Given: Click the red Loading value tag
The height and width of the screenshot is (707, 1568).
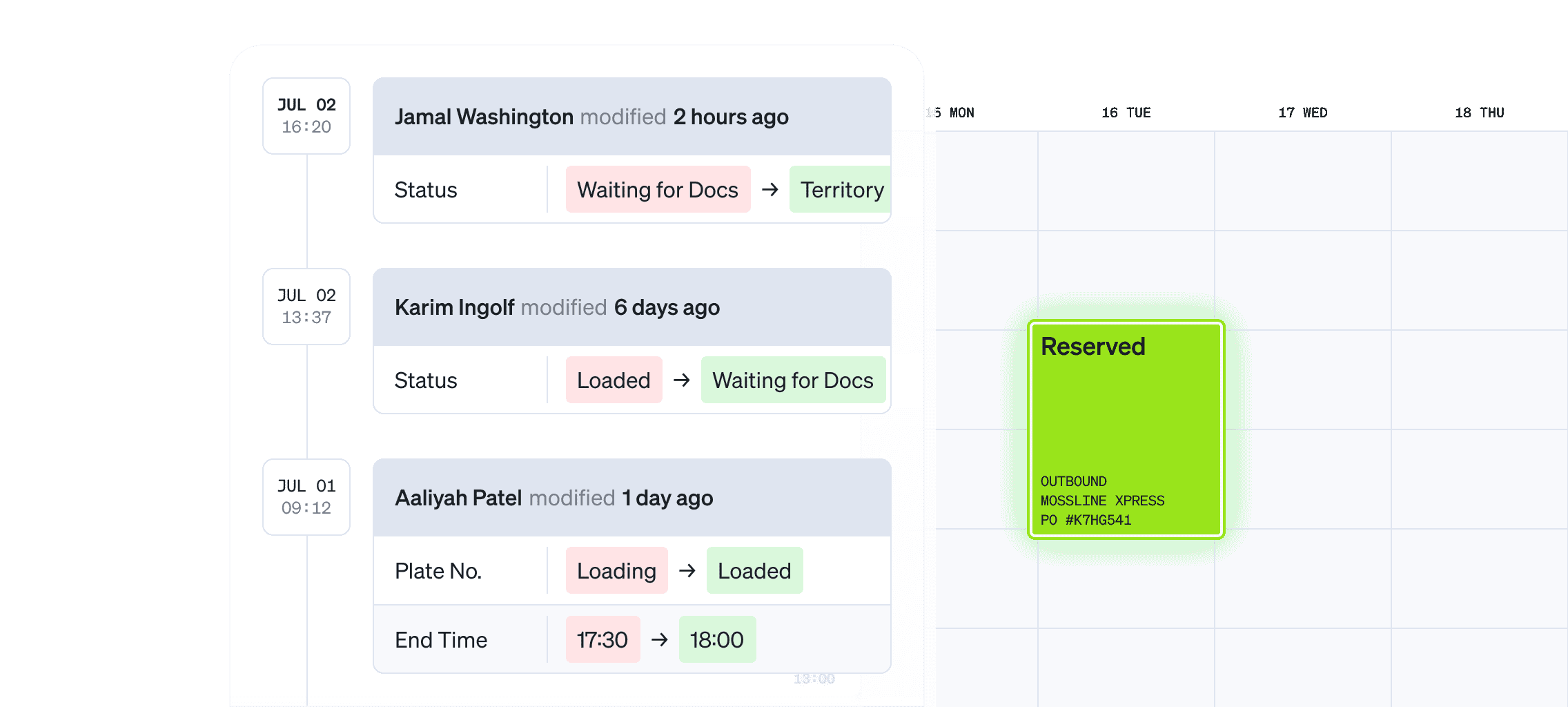Looking at the screenshot, I should pos(616,570).
